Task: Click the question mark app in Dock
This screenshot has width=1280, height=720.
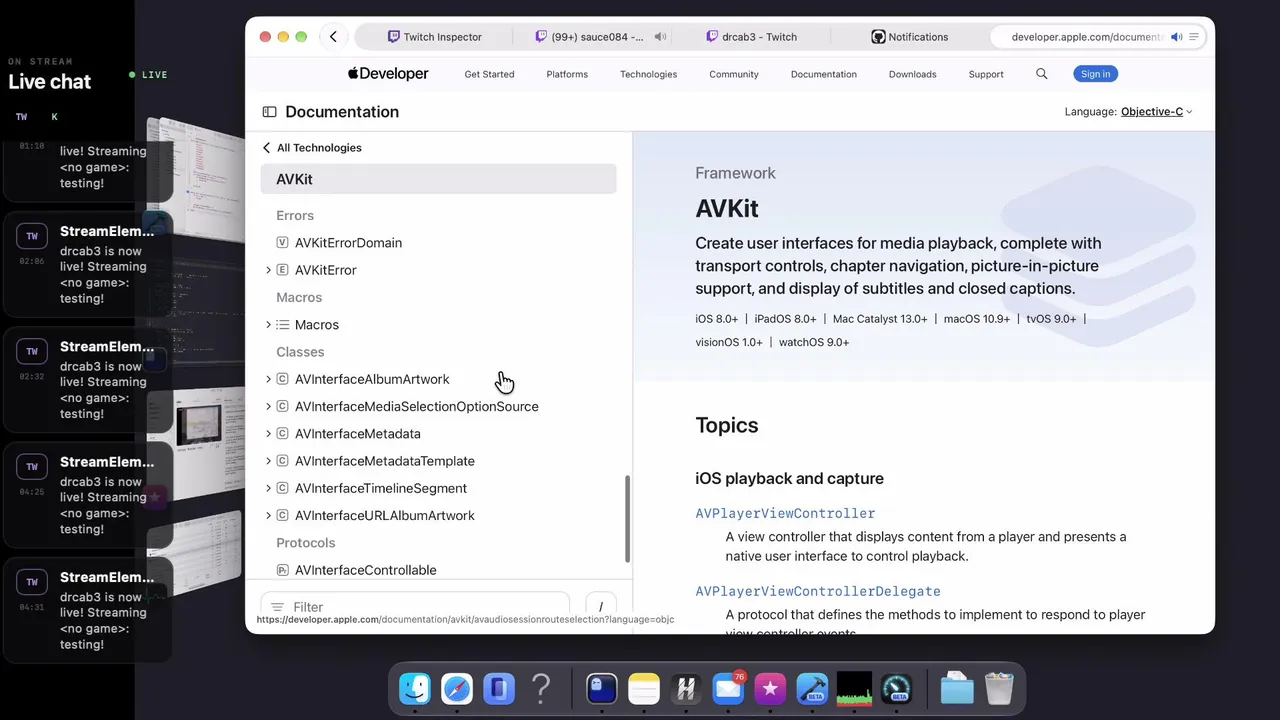Action: click(x=541, y=688)
